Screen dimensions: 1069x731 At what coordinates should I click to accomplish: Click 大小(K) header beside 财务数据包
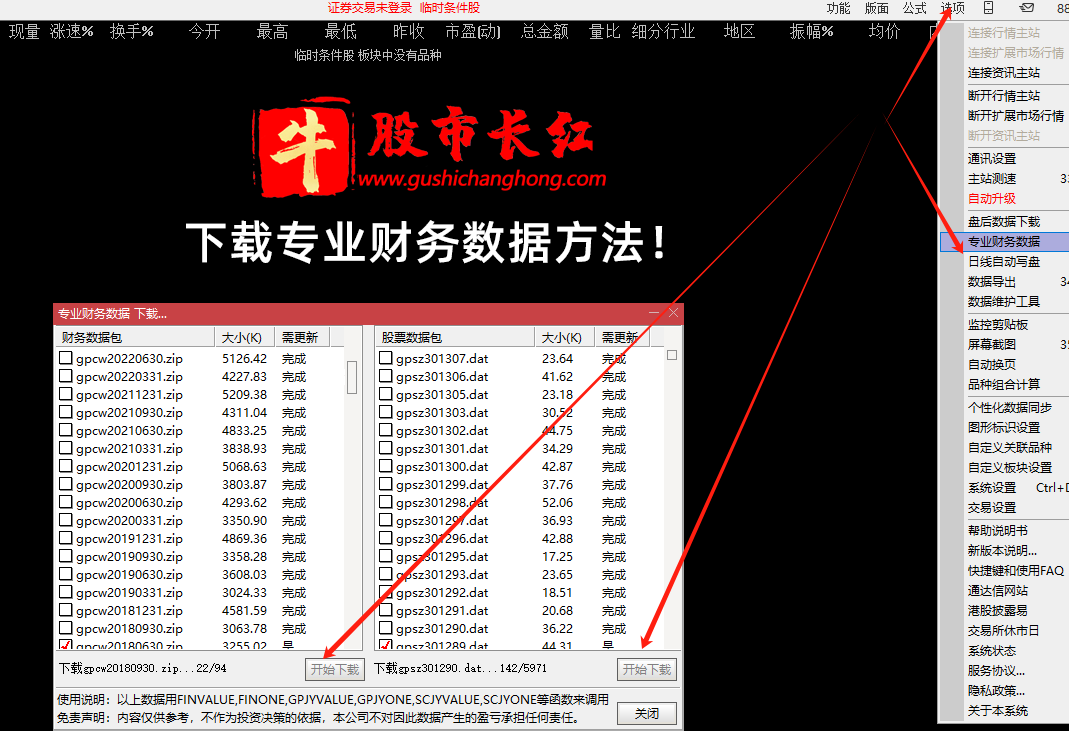(244, 337)
